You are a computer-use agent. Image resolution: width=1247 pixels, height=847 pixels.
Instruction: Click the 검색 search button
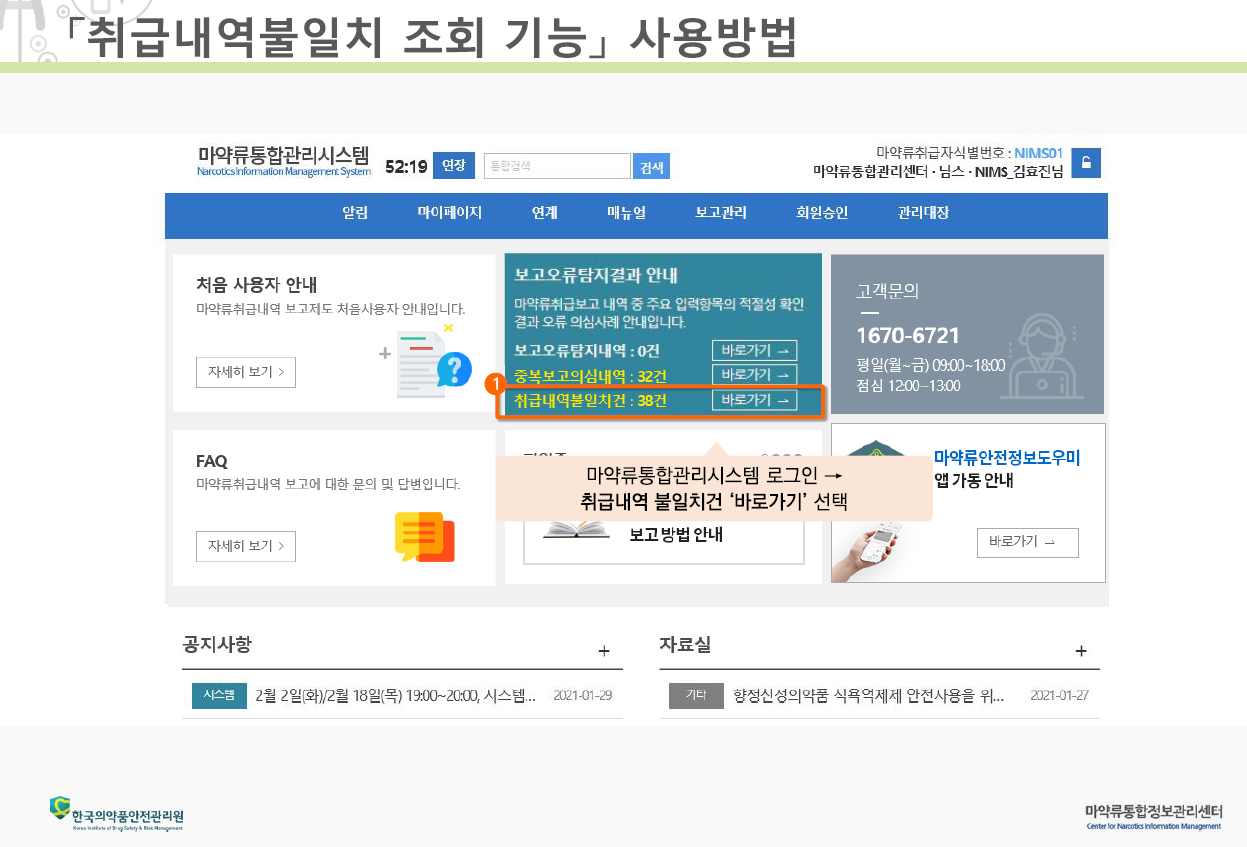click(651, 167)
